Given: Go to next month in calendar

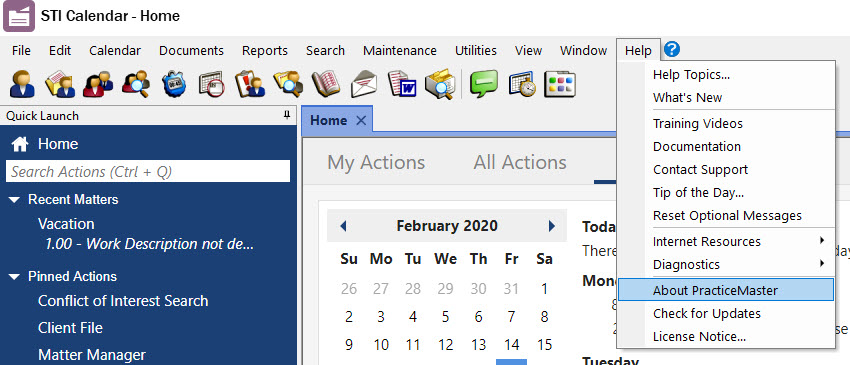Looking at the screenshot, I should [552, 226].
